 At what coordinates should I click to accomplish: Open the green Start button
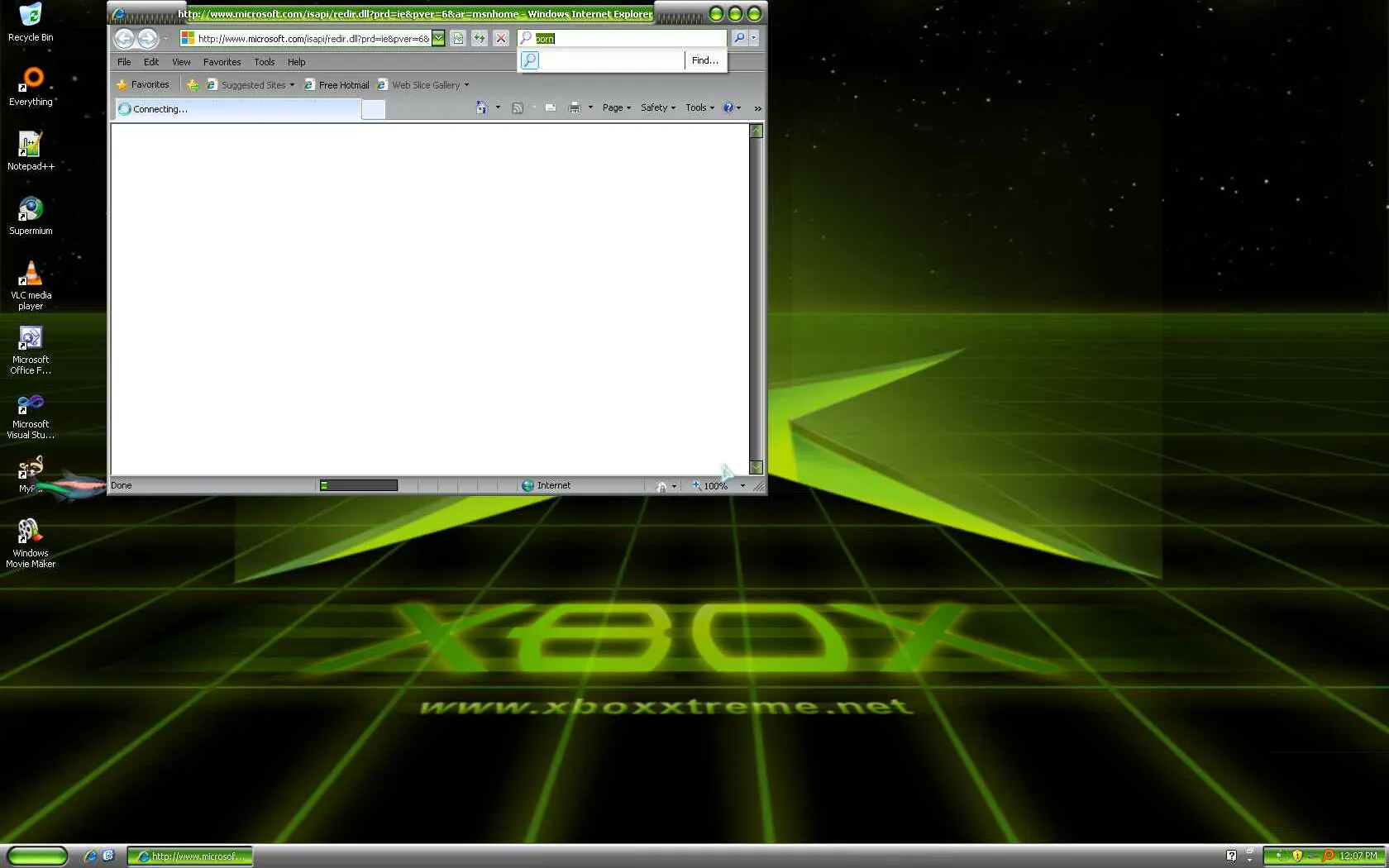37,856
